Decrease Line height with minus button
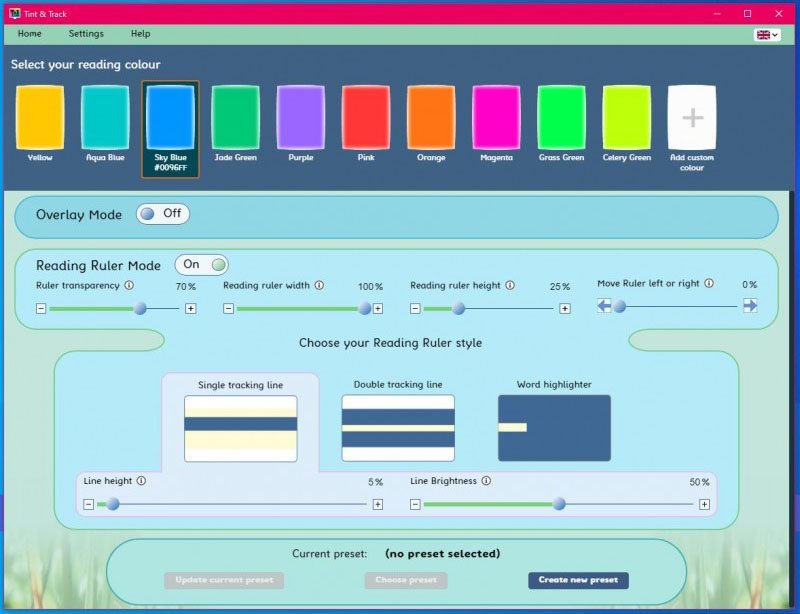This screenshot has height=614, width=800. [x=89, y=504]
